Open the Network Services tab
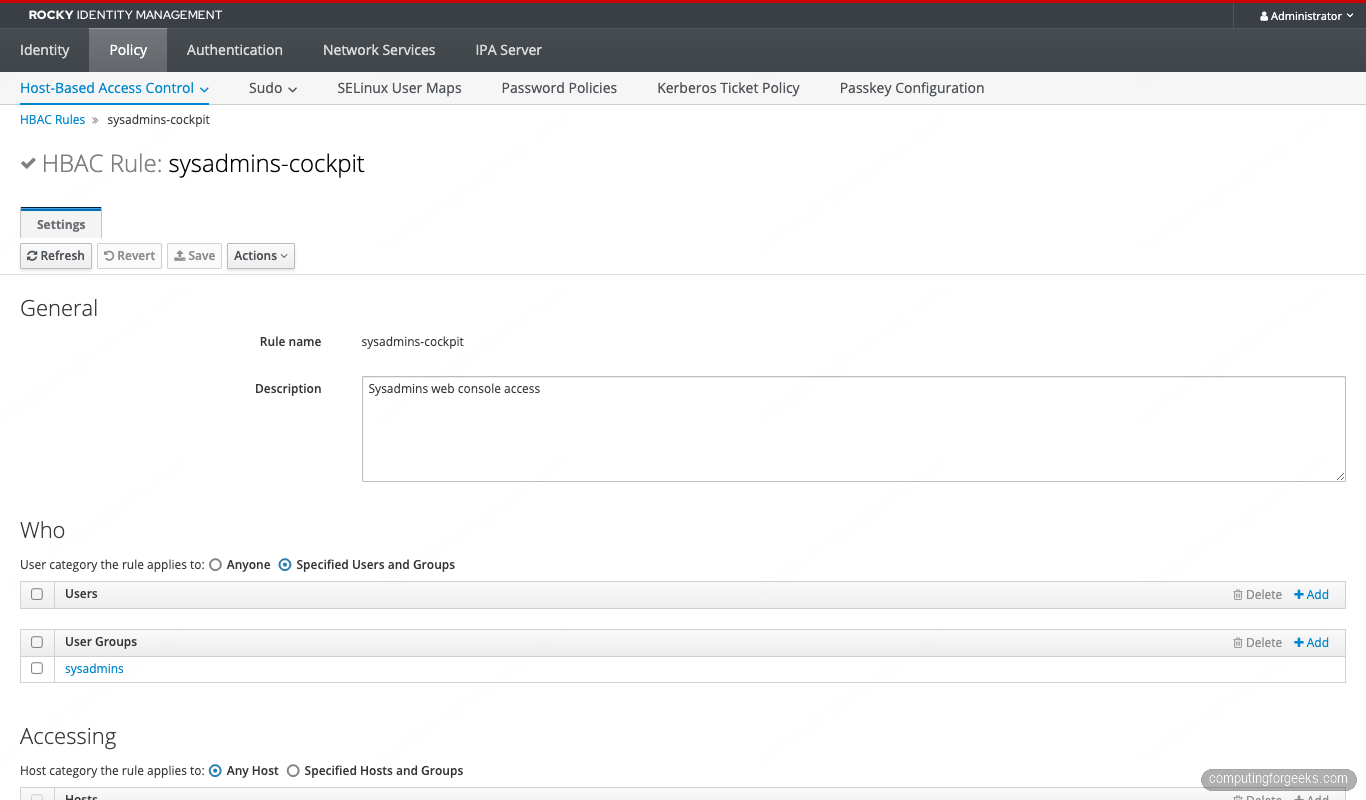The image size is (1366, 800). click(x=379, y=50)
